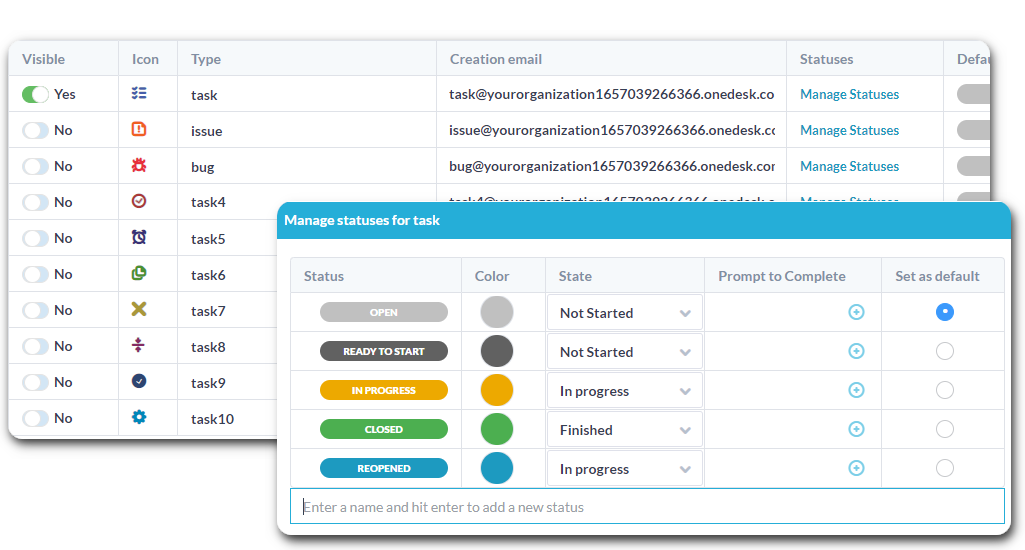Change light gray color of OPEN status
This screenshot has height=550, width=1025.
click(497, 312)
